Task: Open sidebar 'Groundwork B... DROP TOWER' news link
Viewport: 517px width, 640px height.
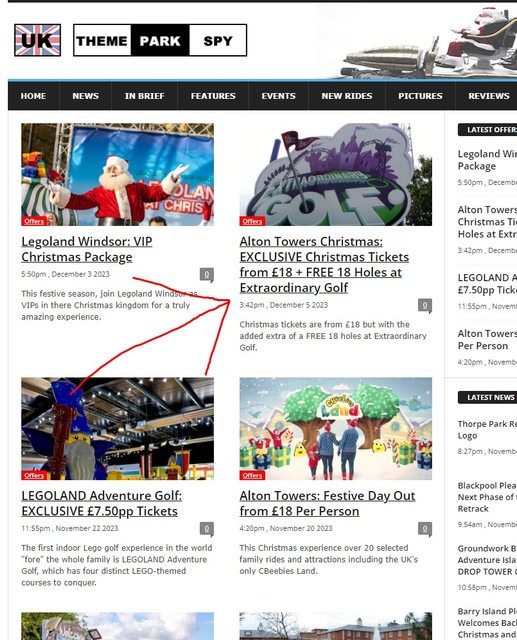Action: 487,560
